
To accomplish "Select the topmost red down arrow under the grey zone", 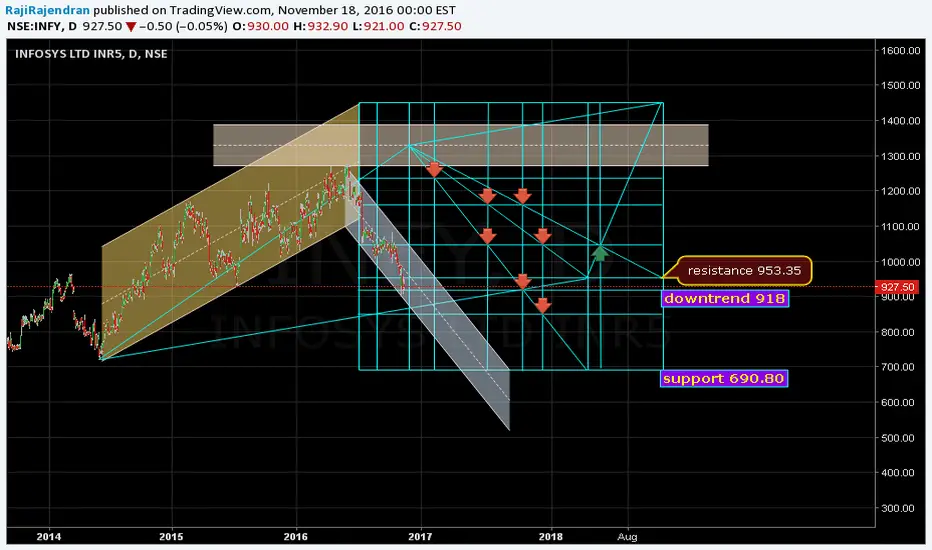I will 434,169.
